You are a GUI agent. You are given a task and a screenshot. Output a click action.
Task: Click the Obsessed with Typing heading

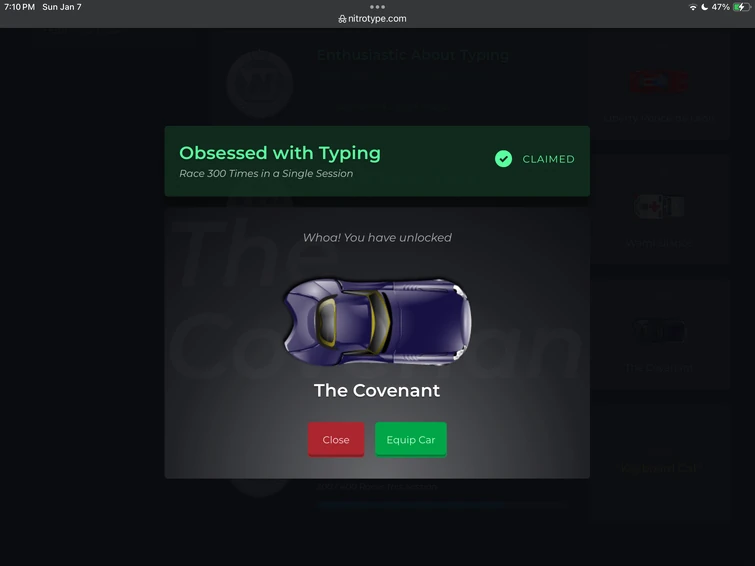280,153
